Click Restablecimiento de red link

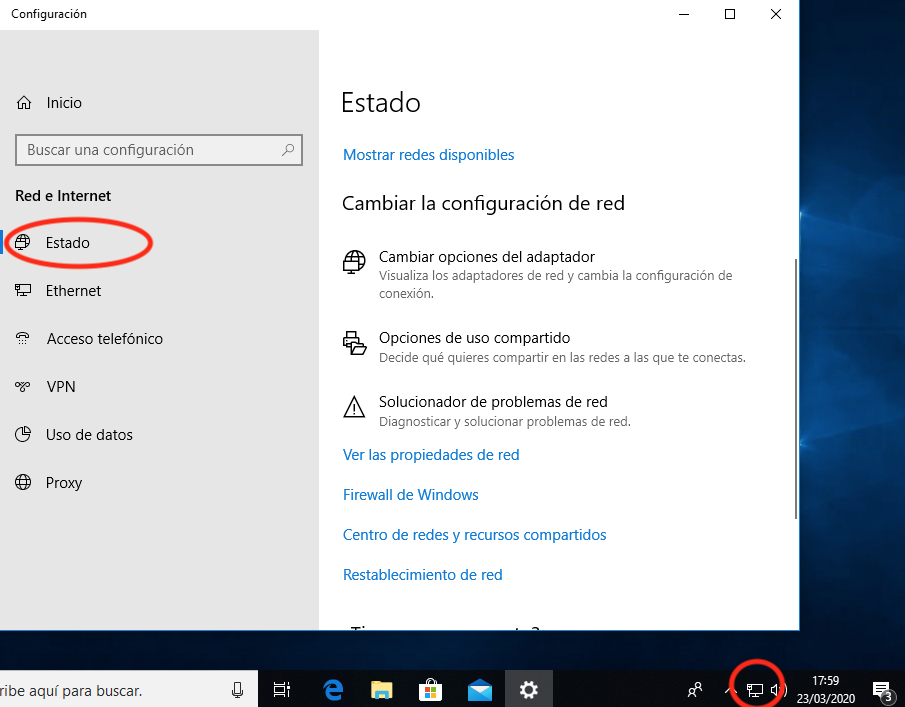(422, 575)
